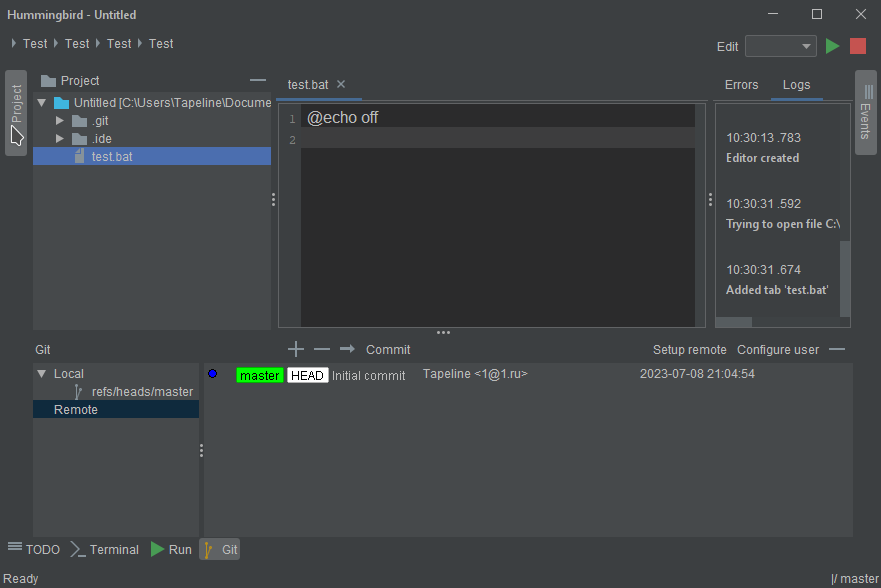Click the plus icon in Git panel
Image resolution: width=881 pixels, height=588 pixels.
(295, 349)
